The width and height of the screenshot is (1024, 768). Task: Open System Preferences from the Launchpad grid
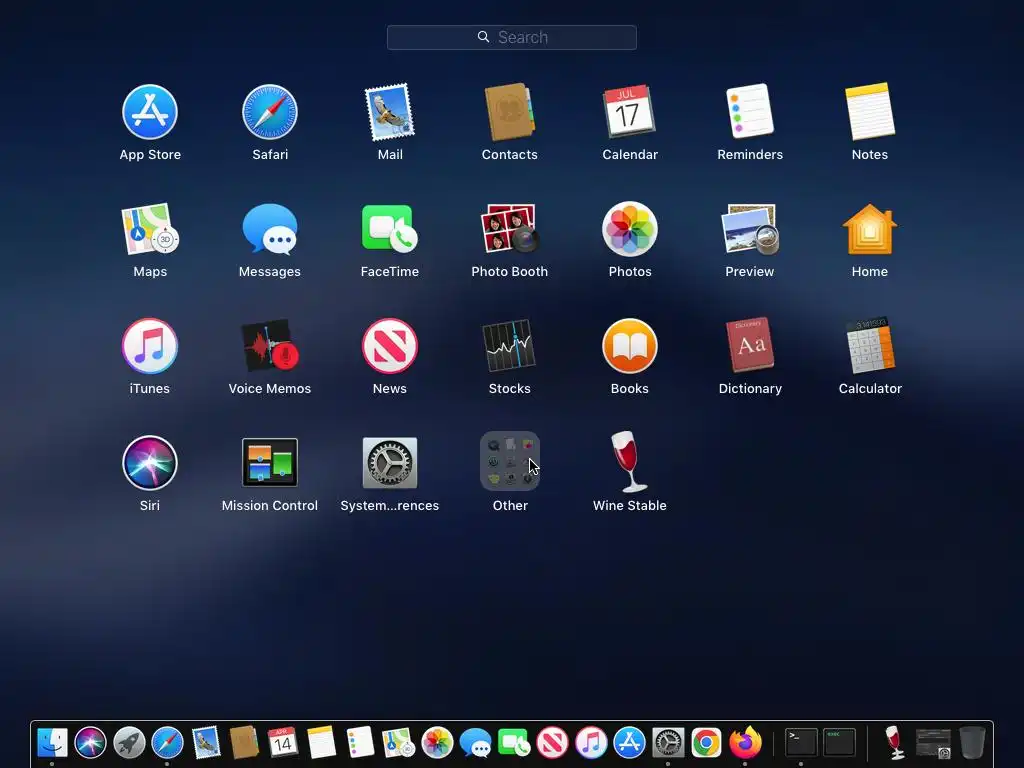tap(390, 462)
